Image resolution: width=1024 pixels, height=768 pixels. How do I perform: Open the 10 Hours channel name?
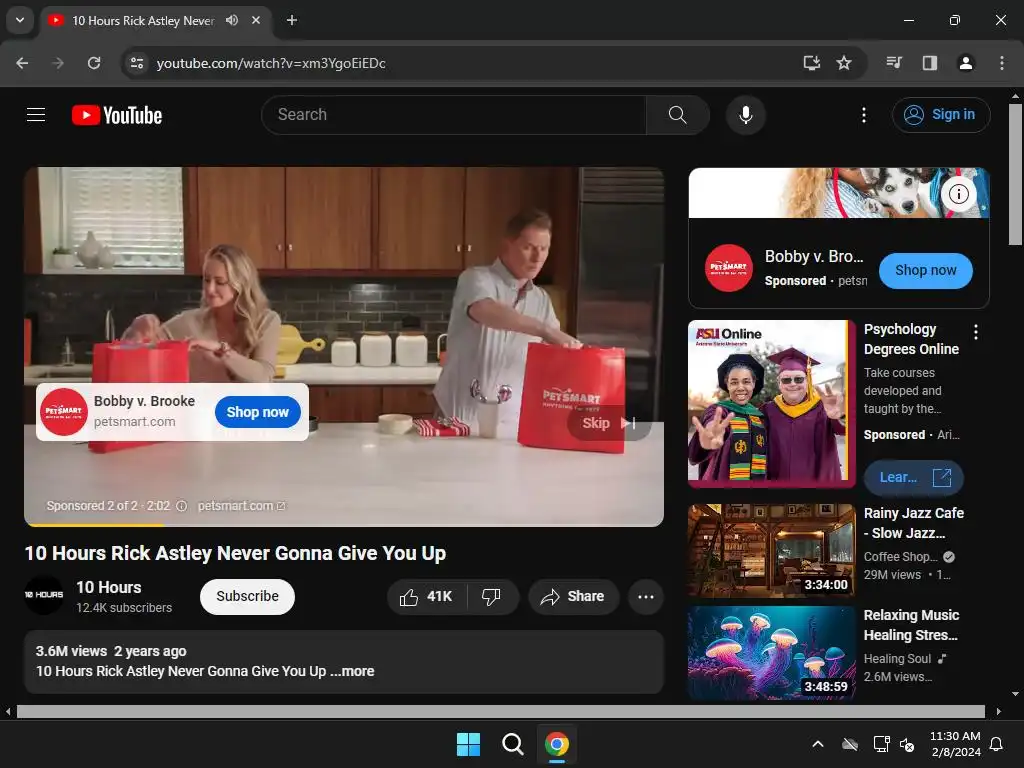[x=108, y=587]
